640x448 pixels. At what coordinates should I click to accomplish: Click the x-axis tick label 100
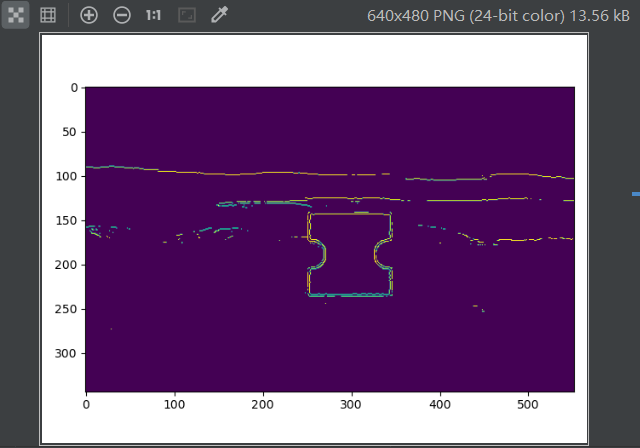point(174,405)
